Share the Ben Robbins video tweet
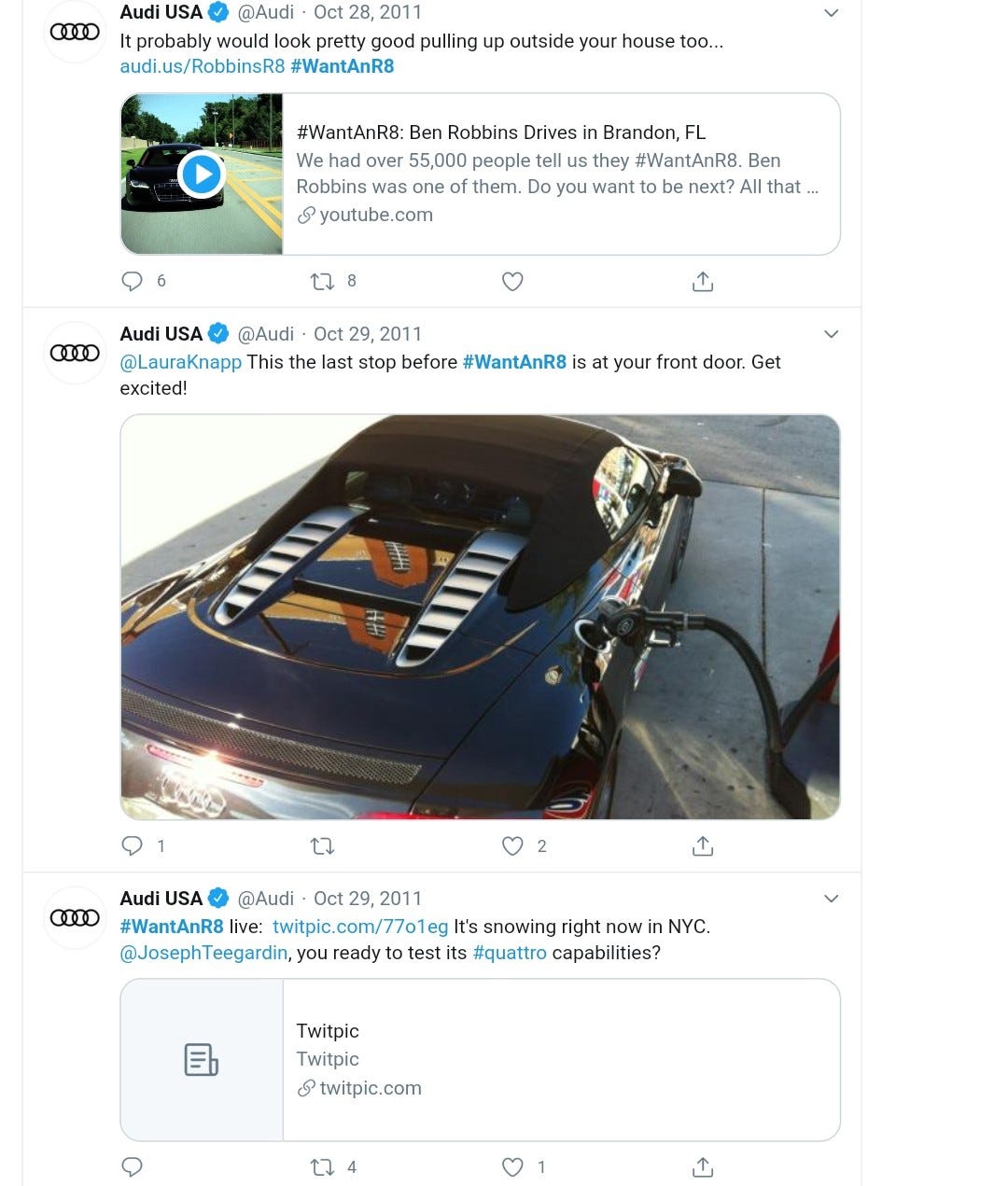Image resolution: width=1008 pixels, height=1186 pixels. point(702,281)
